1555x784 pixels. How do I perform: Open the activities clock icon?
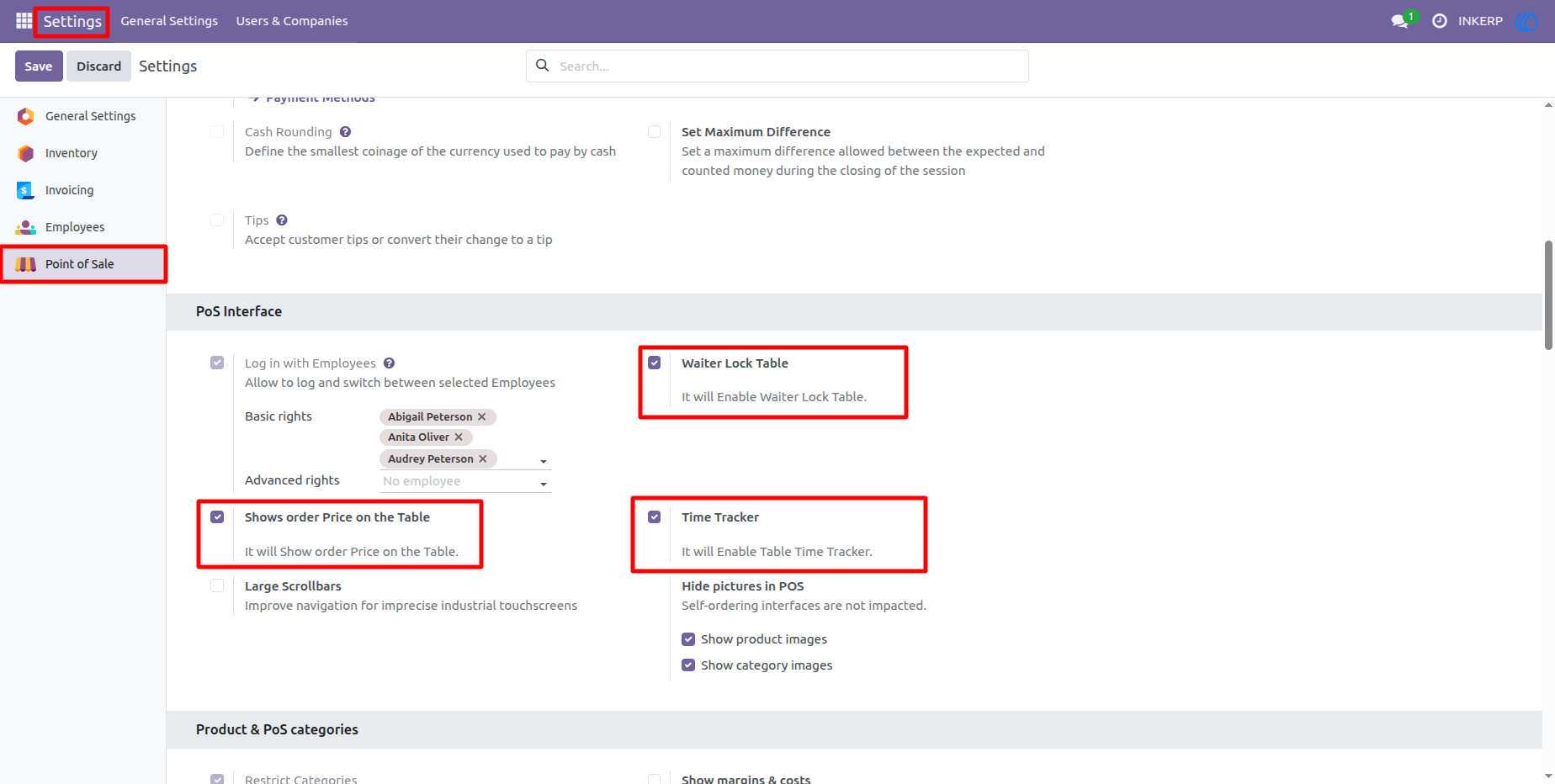(x=1440, y=21)
